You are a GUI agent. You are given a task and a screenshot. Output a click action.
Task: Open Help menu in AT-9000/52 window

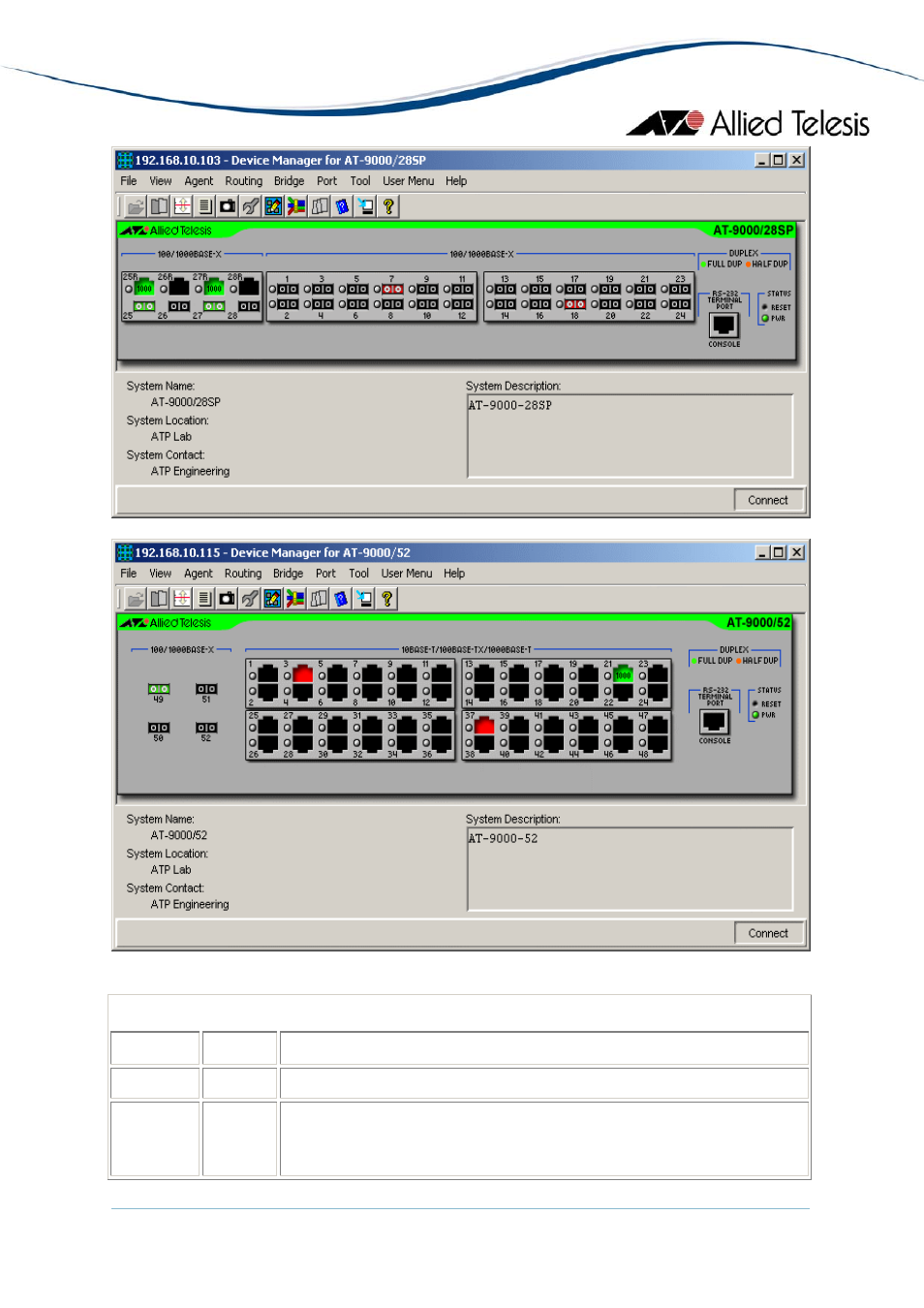tap(454, 574)
